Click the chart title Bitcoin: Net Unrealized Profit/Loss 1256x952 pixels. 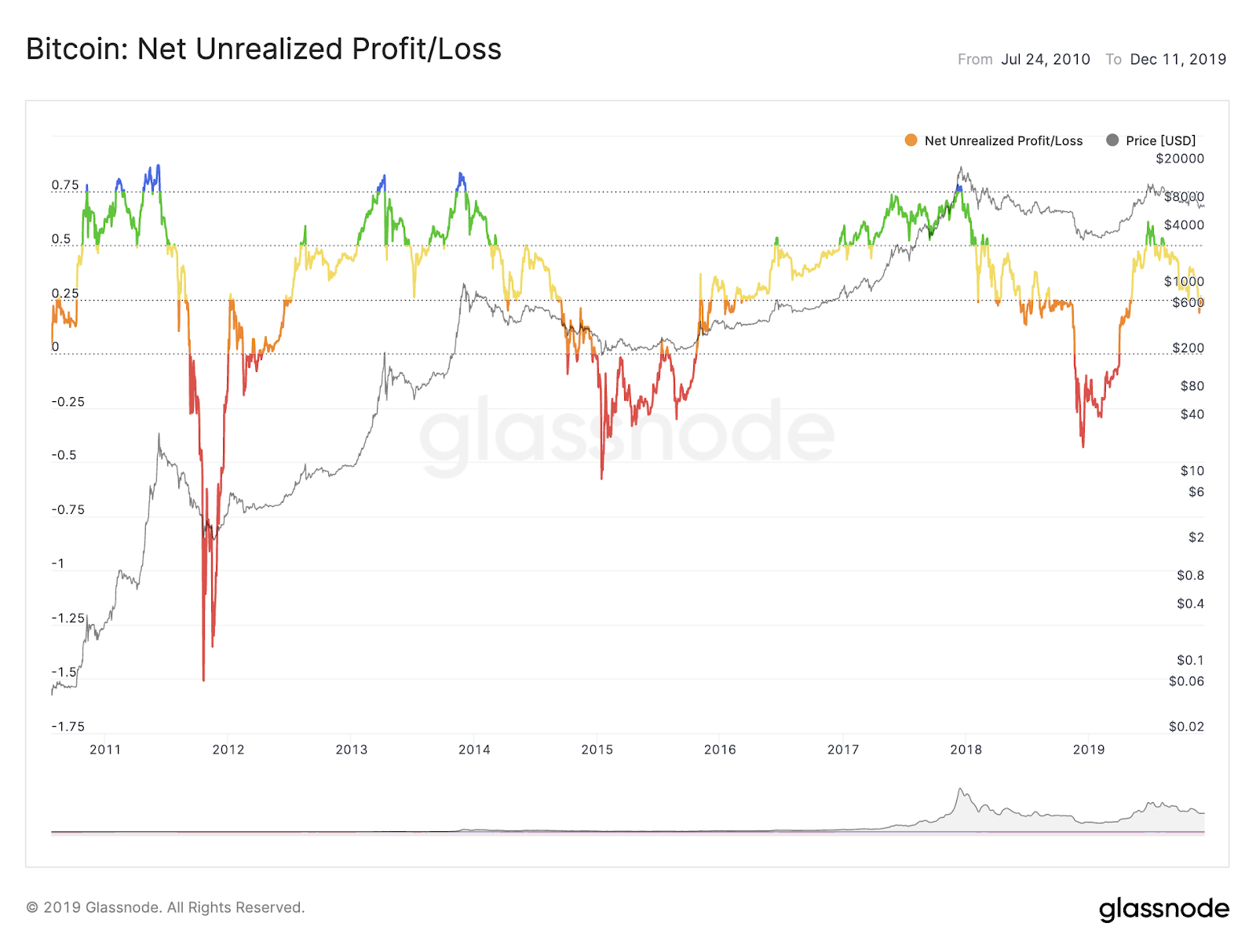click(264, 49)
